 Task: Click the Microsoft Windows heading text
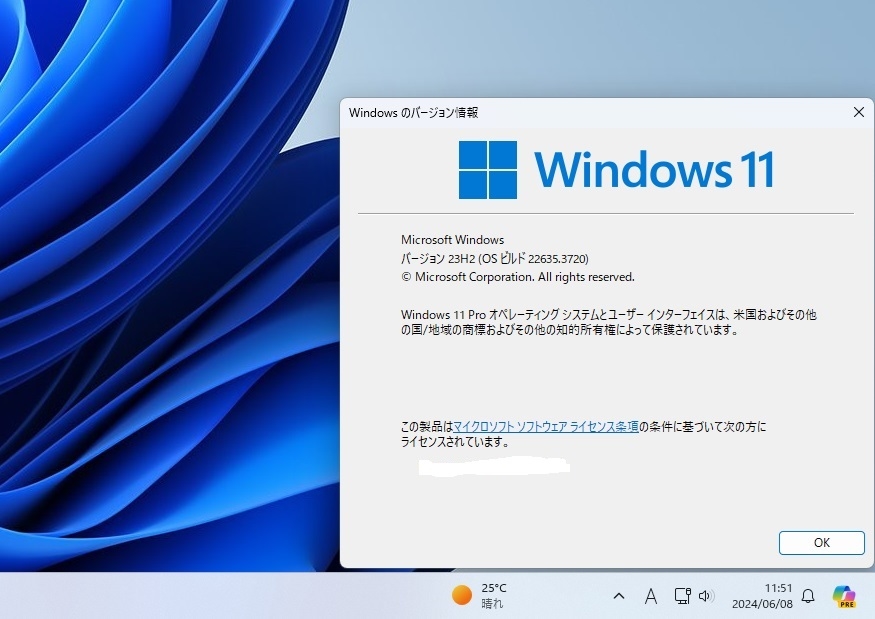(x=453, y=240)
